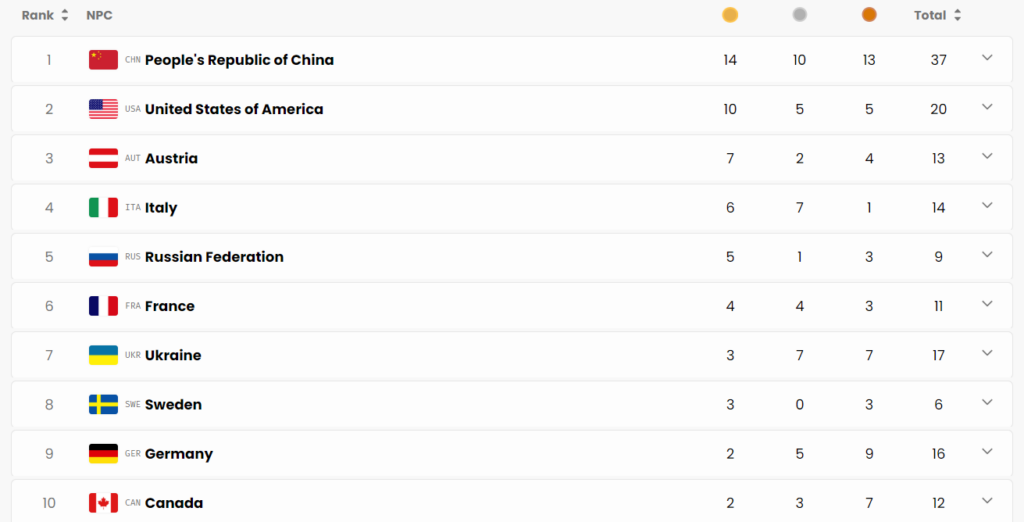
Task: Click the Sweden flag icon
Action: pos(103,404)
